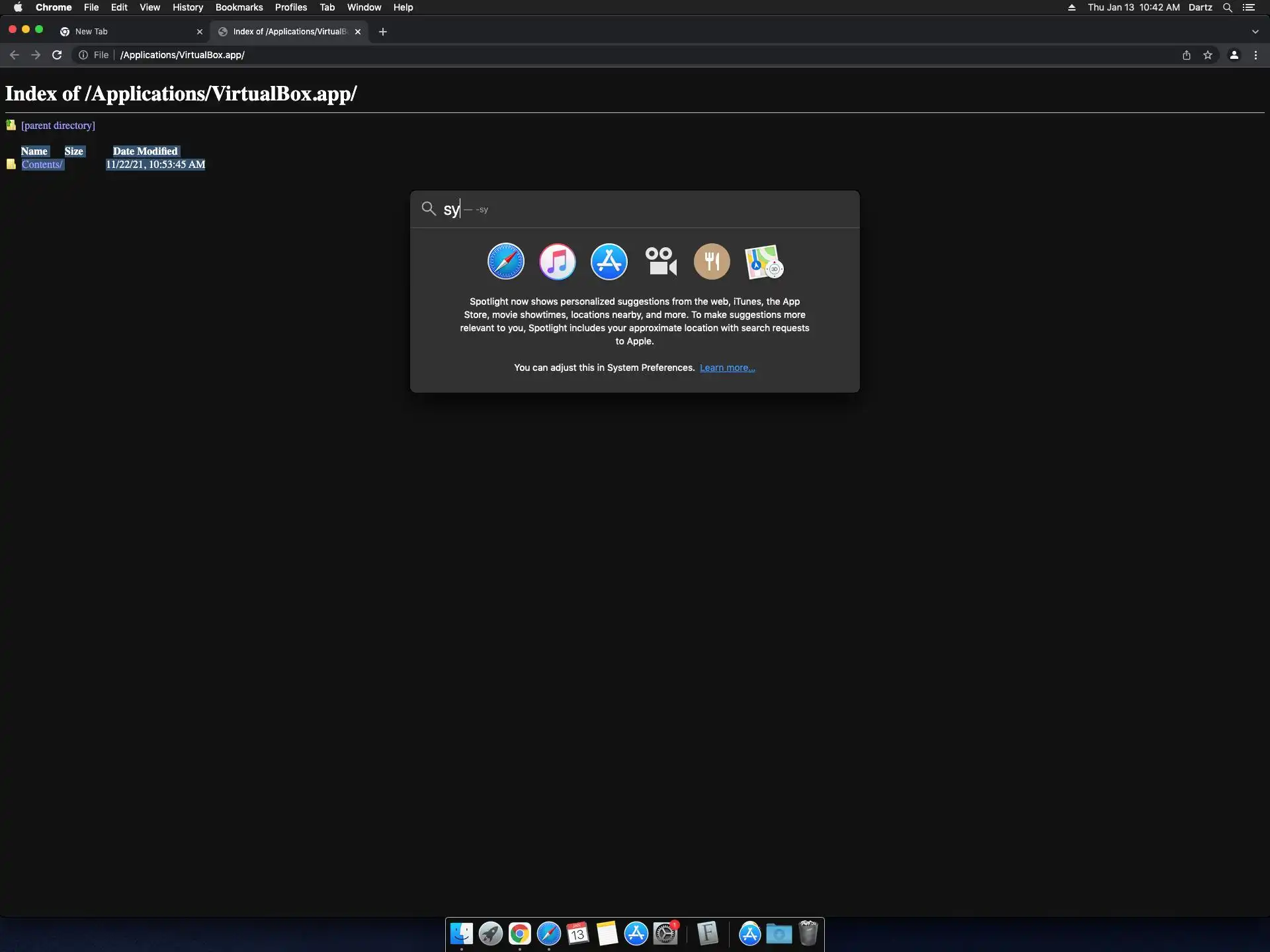Open Launchpad from the Dock
Image resolution: width=1270 pixels, height=952 pixels.
[490, 933]
